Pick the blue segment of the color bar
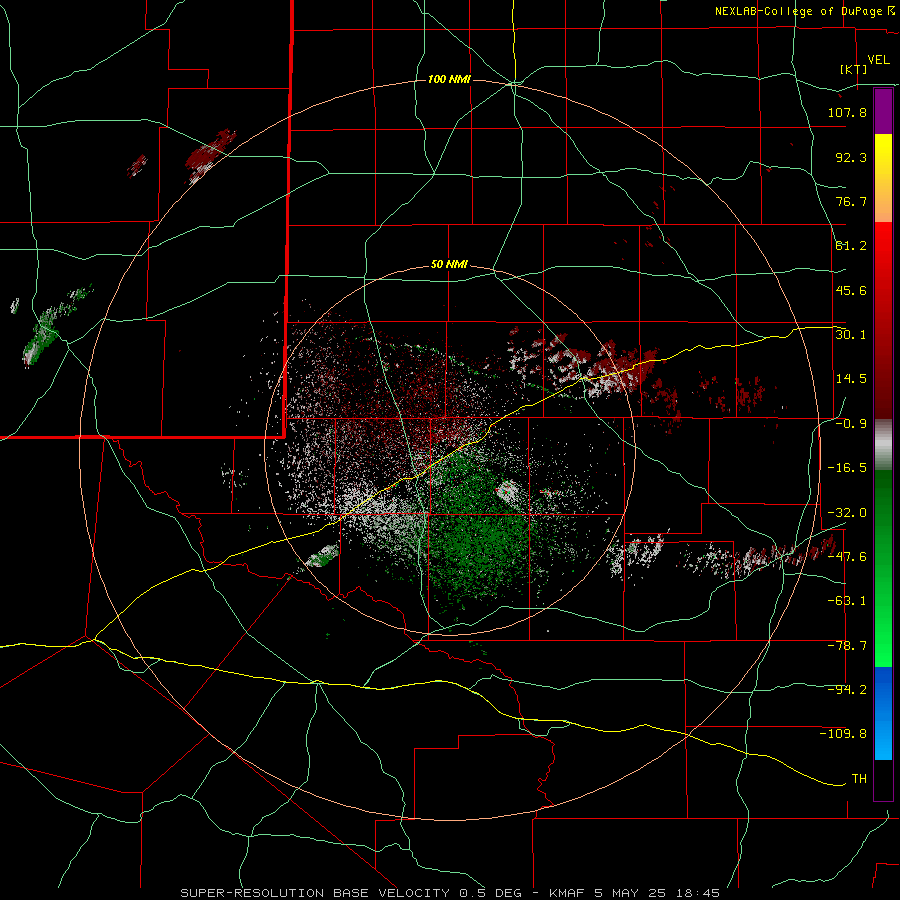900x900 pixels. (x=883, y=713)
